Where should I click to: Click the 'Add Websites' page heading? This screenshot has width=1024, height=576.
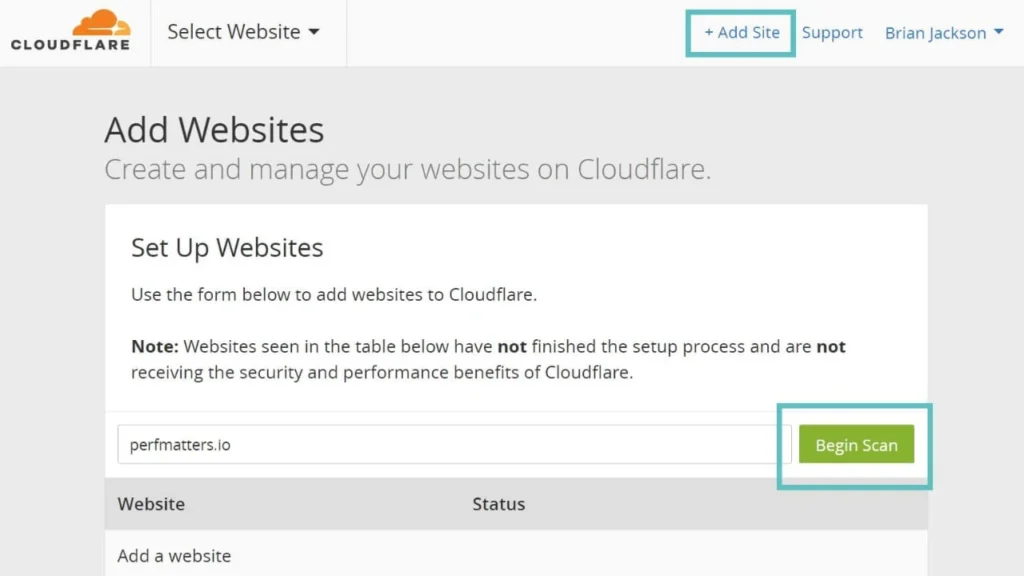(x=214, y=130)
